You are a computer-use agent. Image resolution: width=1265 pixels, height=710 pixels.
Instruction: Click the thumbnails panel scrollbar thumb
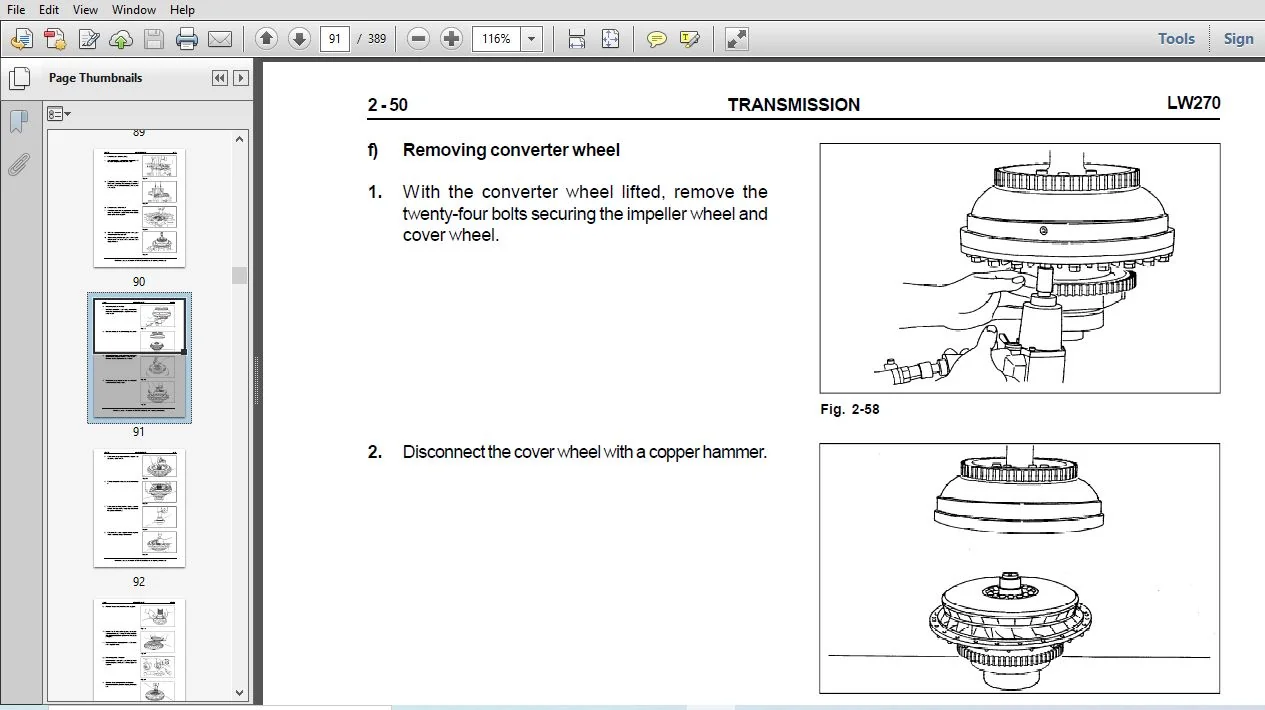point(239,275)
